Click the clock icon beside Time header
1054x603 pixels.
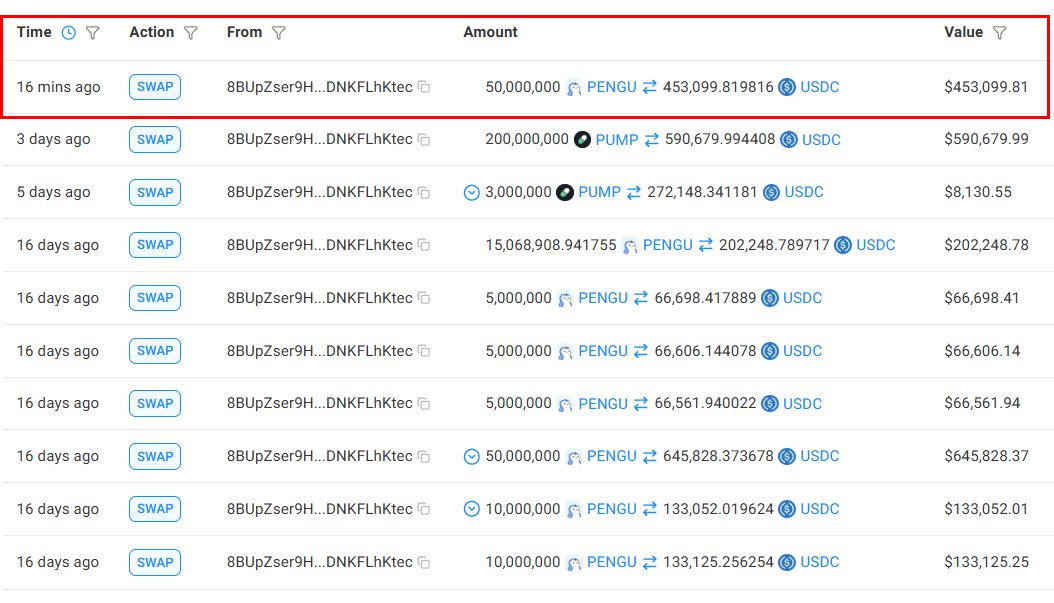(x=68, y=32)
